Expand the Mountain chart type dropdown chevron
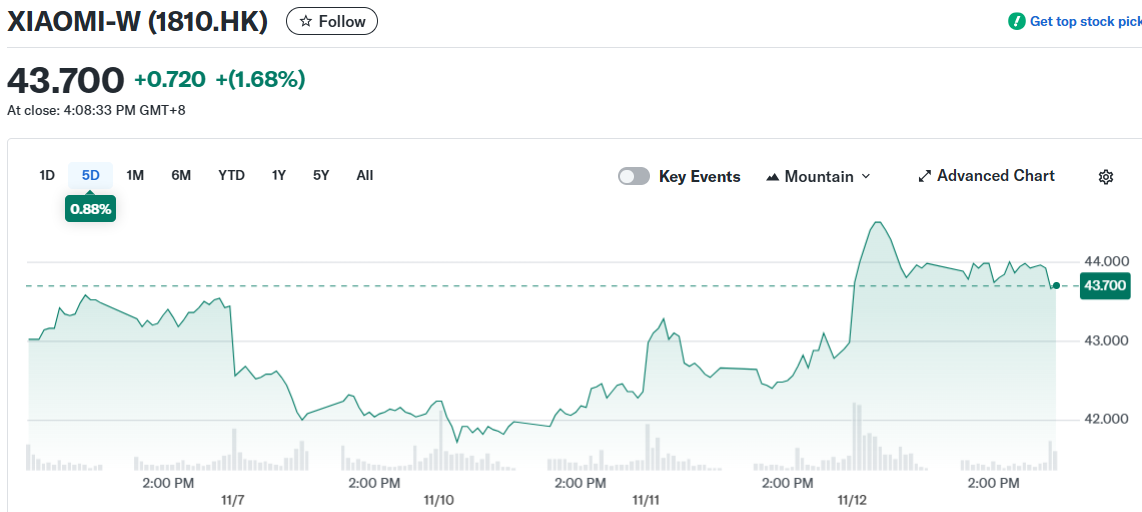Viewport: 1142px width, 512px height. (866, 176)
